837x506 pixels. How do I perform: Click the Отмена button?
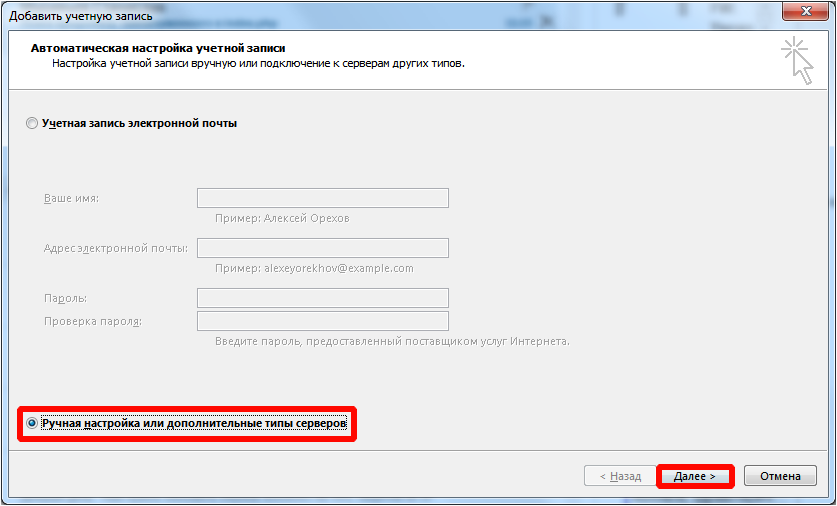click(780, 476)
